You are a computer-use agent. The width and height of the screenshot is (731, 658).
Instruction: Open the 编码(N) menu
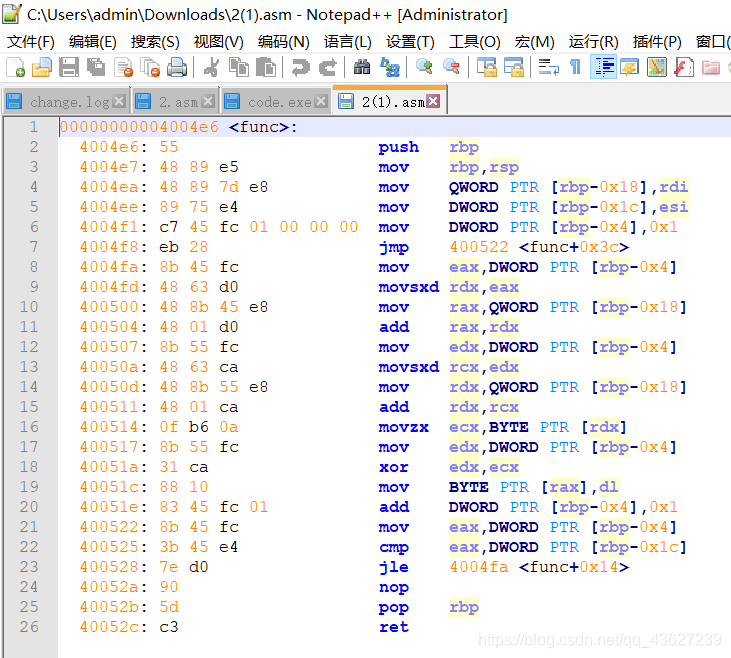[x=283, y=42]
